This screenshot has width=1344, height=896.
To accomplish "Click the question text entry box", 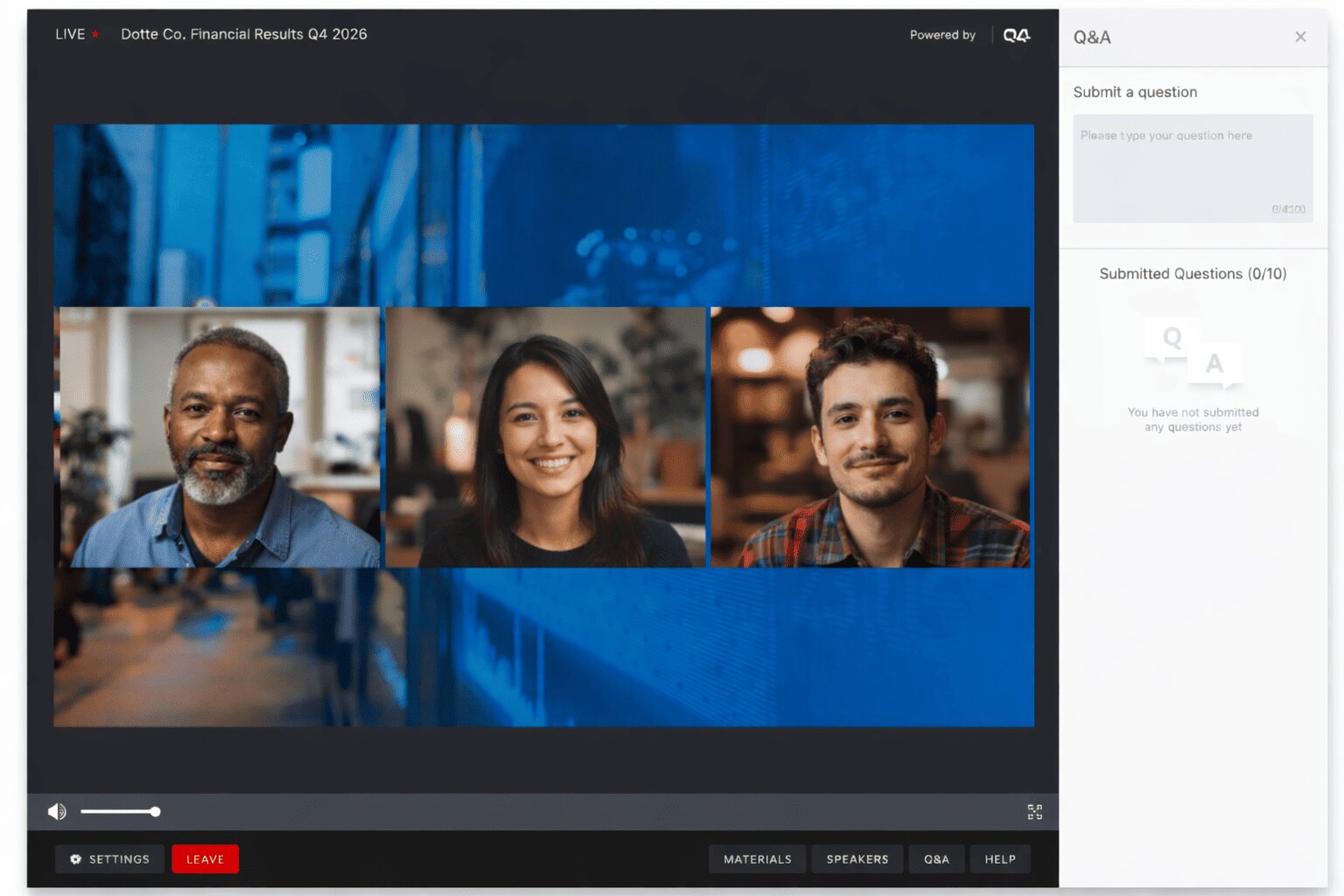I will point(1192,168).
